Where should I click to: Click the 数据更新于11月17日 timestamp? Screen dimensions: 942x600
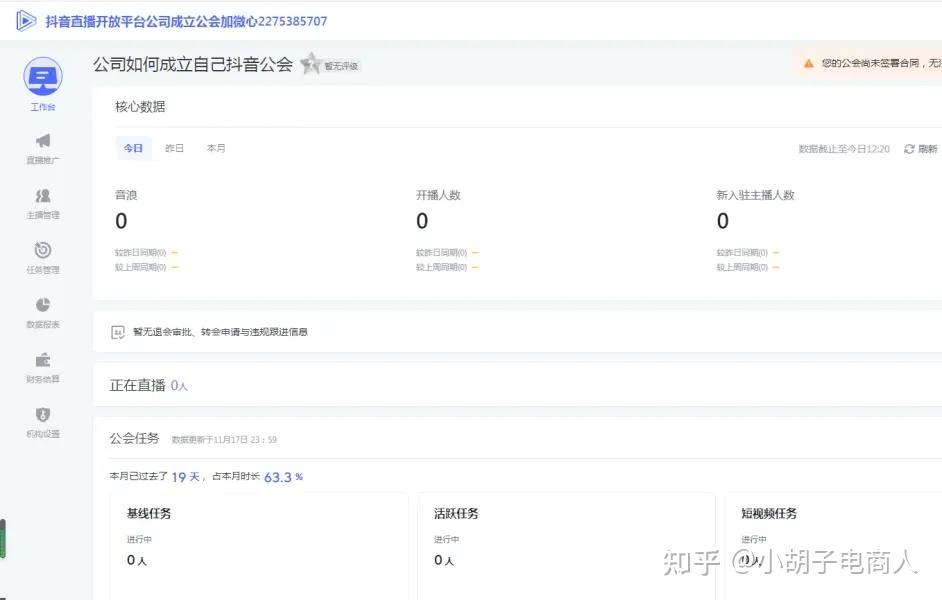[x=225, y=440]
